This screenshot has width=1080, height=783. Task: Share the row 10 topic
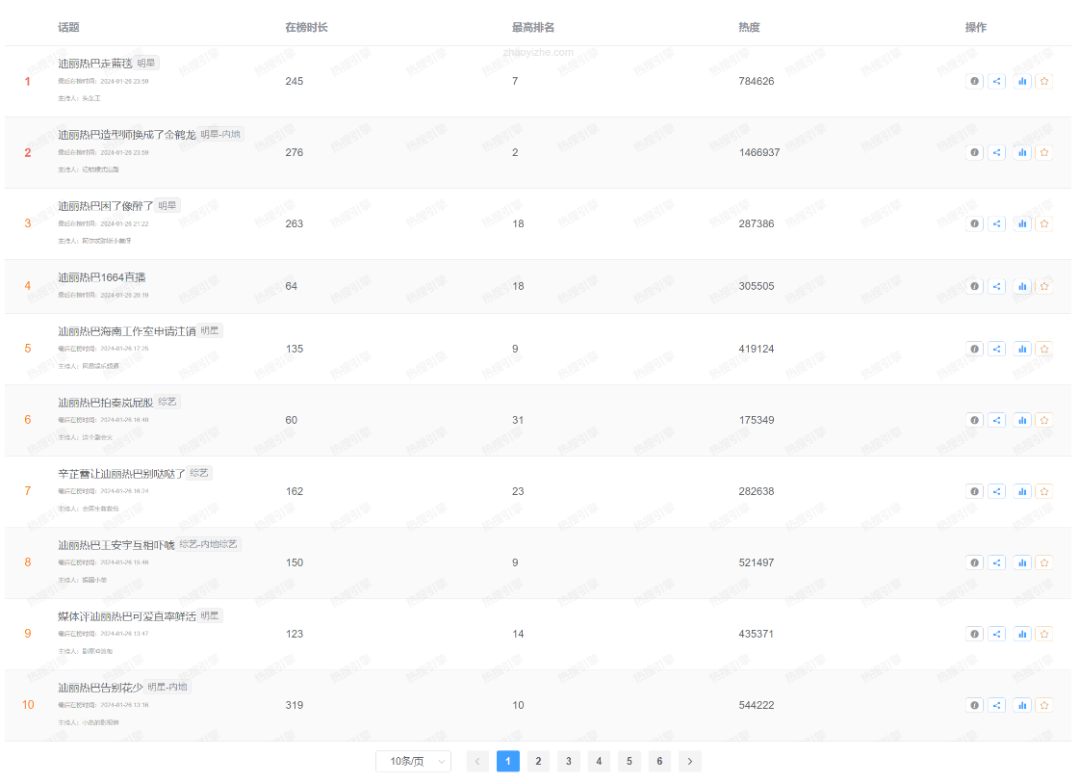[x=997, y=705]
